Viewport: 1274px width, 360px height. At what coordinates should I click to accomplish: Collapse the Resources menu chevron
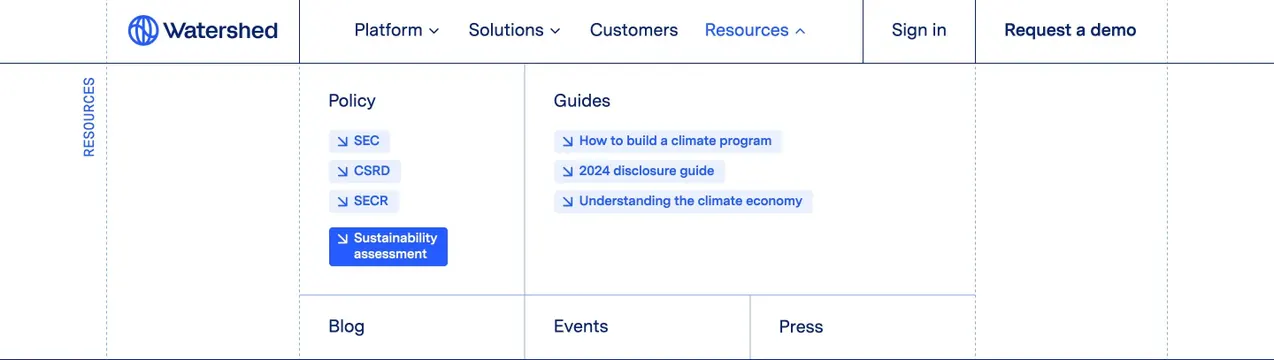[x=800, y=31]
